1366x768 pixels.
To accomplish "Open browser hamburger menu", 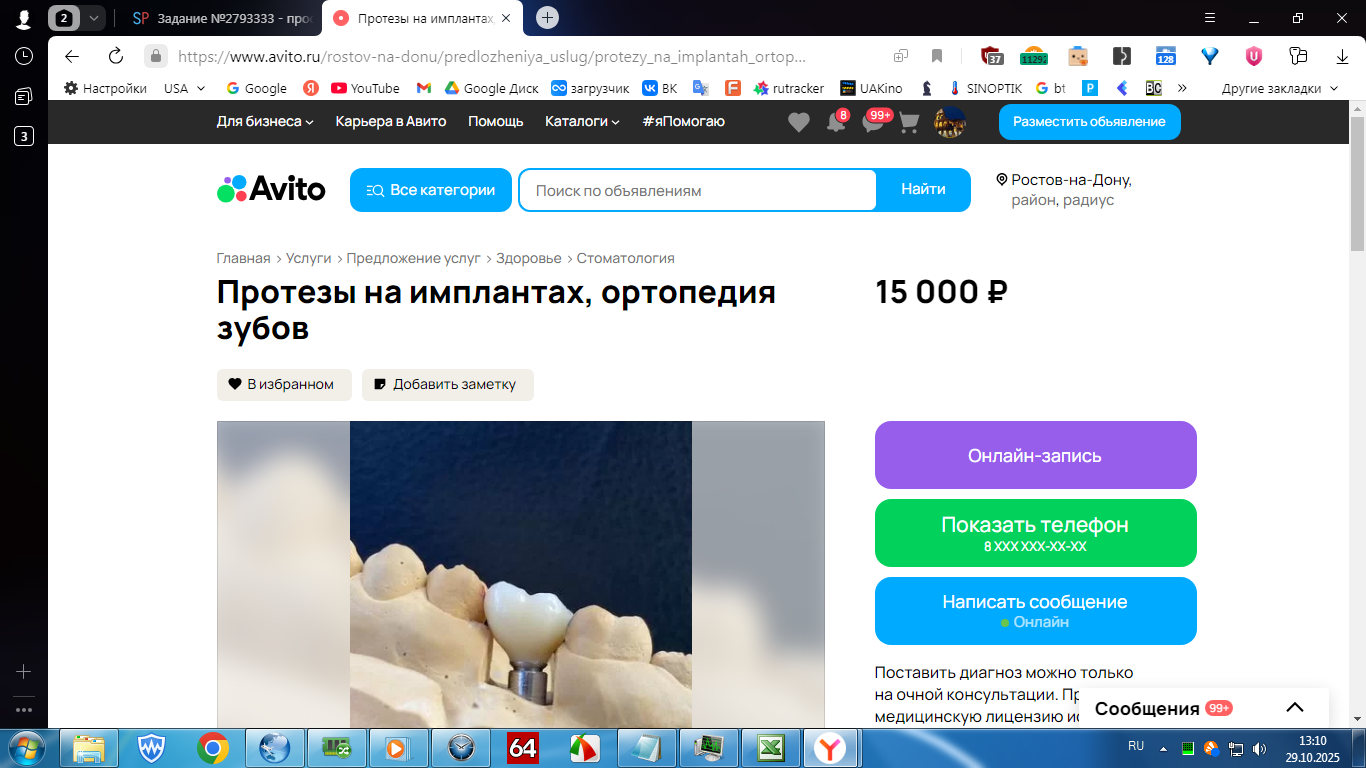I will [1210, 18].
